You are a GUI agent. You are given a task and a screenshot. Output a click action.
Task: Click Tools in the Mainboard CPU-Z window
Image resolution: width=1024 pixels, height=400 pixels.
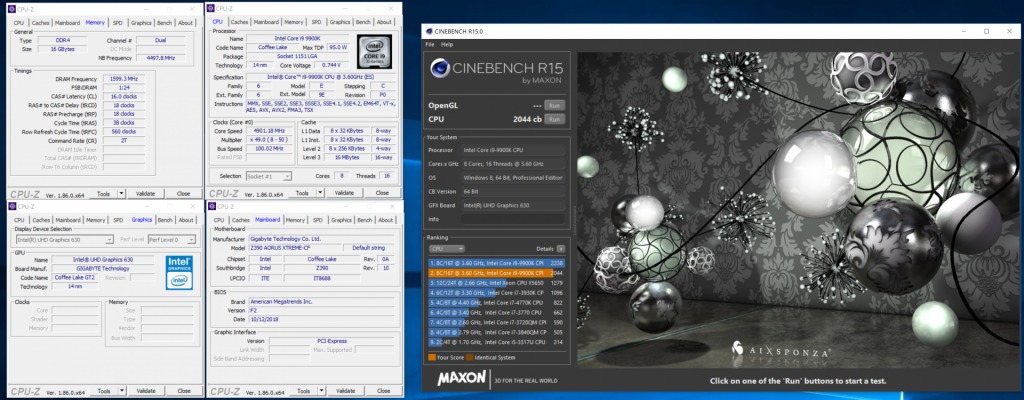[302, 391]
